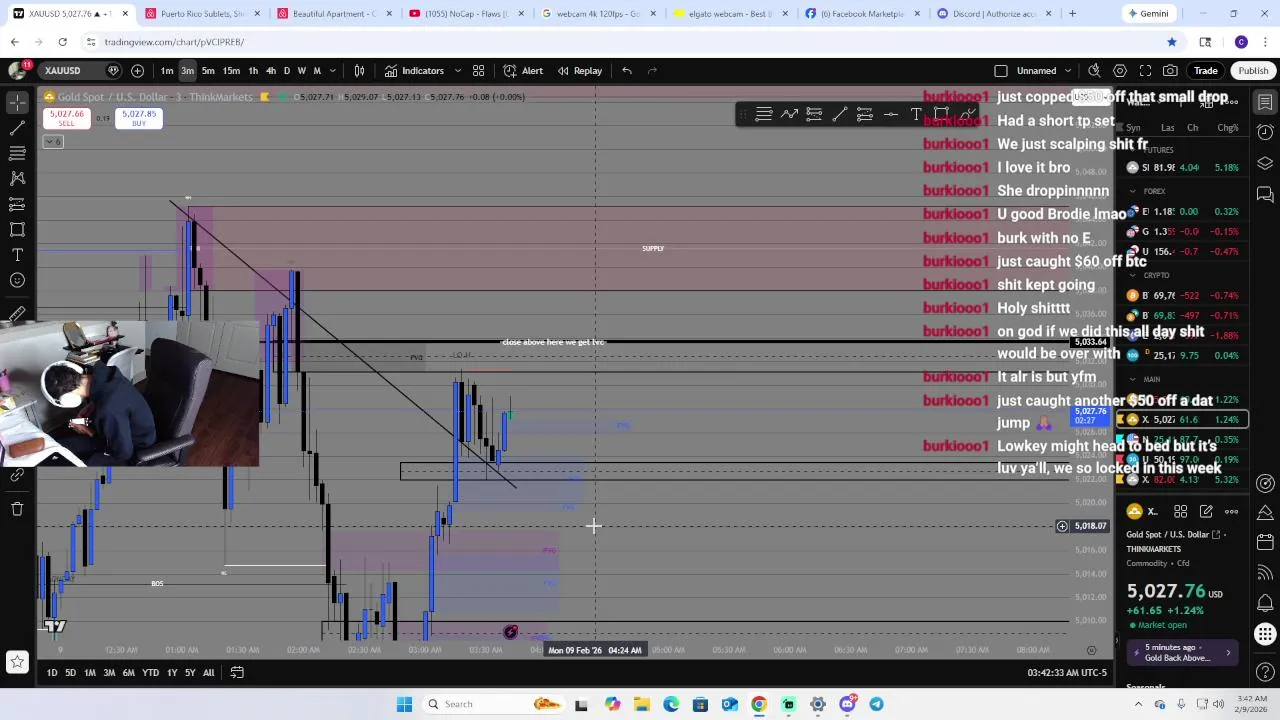Take a chart snapshot camera icon
This screenshot has height=720, width=1280.
point(1170,71)
